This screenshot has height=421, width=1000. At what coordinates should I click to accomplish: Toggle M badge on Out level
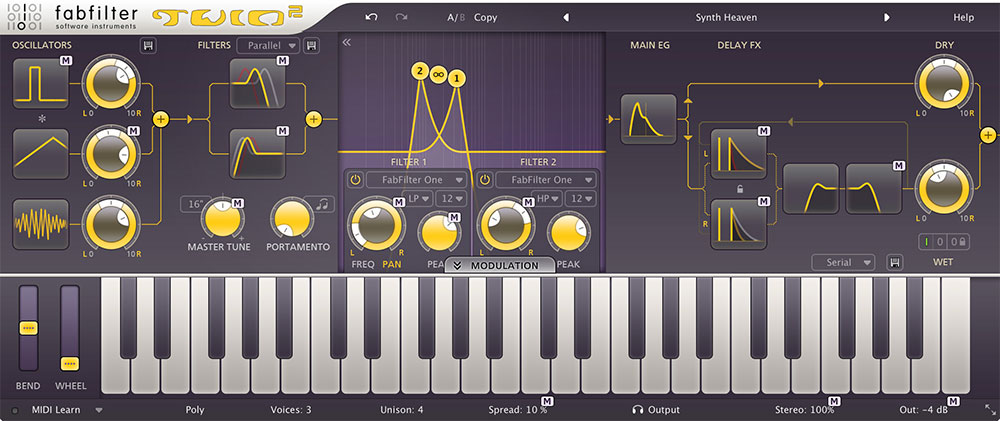coord(953,401)
